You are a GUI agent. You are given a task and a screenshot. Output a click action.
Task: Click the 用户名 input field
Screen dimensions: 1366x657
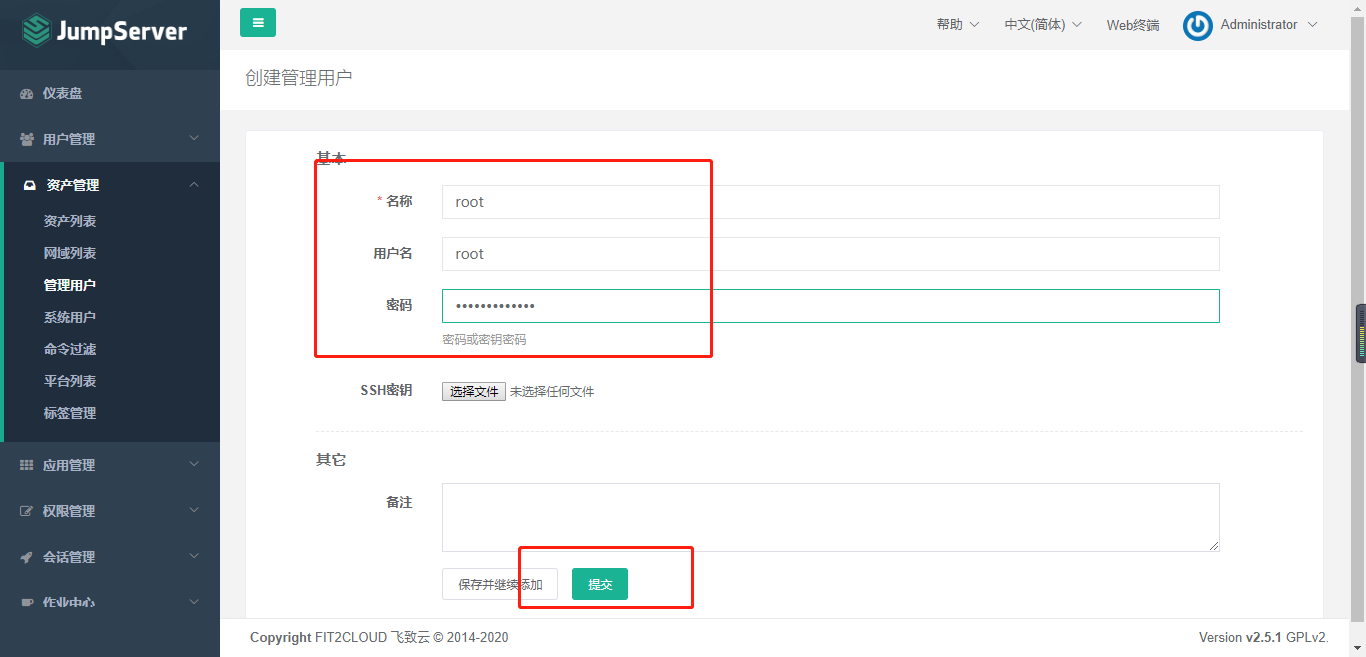click(x=831, y=254)
